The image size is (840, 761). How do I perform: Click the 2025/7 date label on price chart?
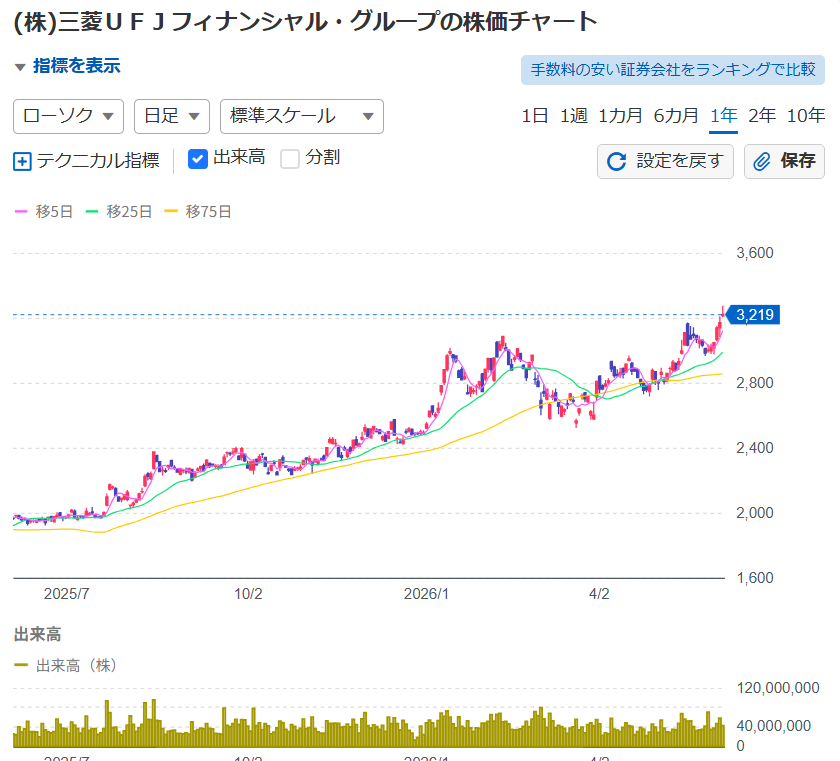coord(66,594)
